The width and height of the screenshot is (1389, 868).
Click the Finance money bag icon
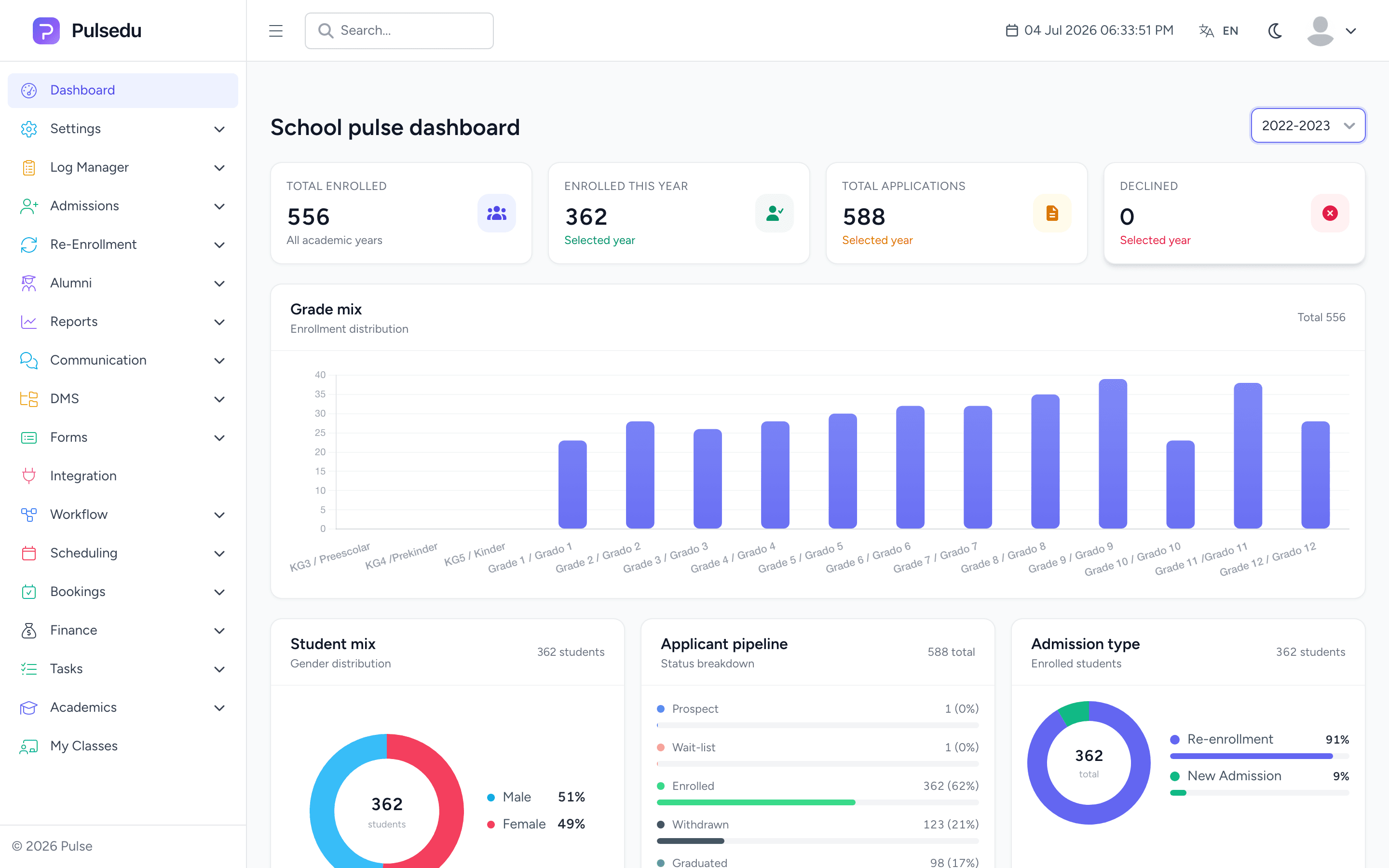(29, 630)
